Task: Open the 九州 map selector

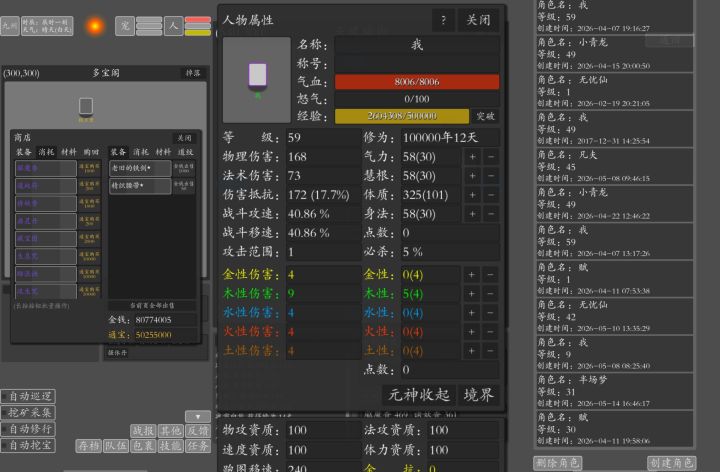Action: 10,26
